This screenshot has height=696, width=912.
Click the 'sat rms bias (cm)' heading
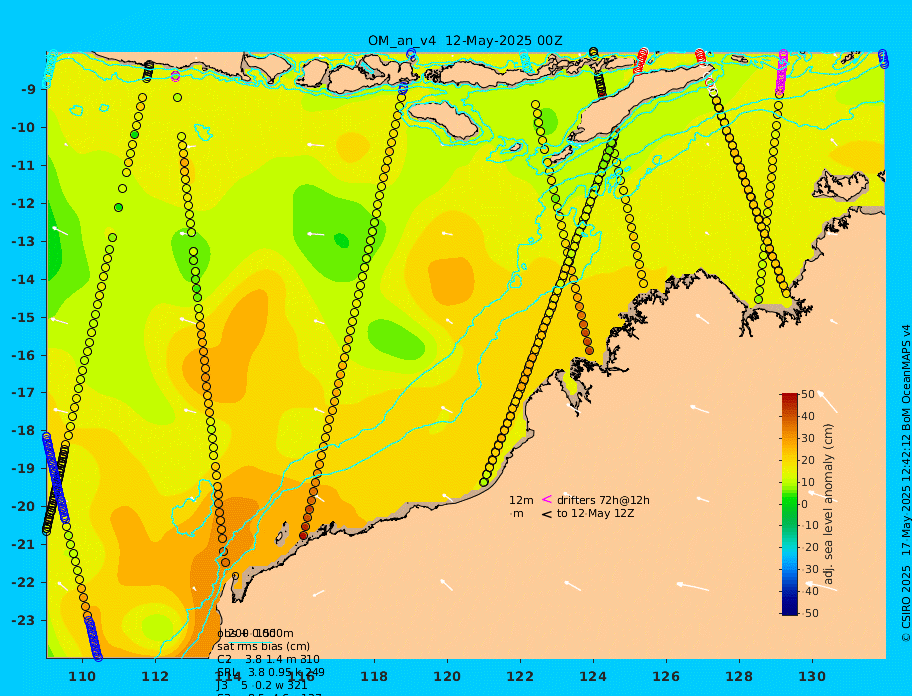point(263,646)
